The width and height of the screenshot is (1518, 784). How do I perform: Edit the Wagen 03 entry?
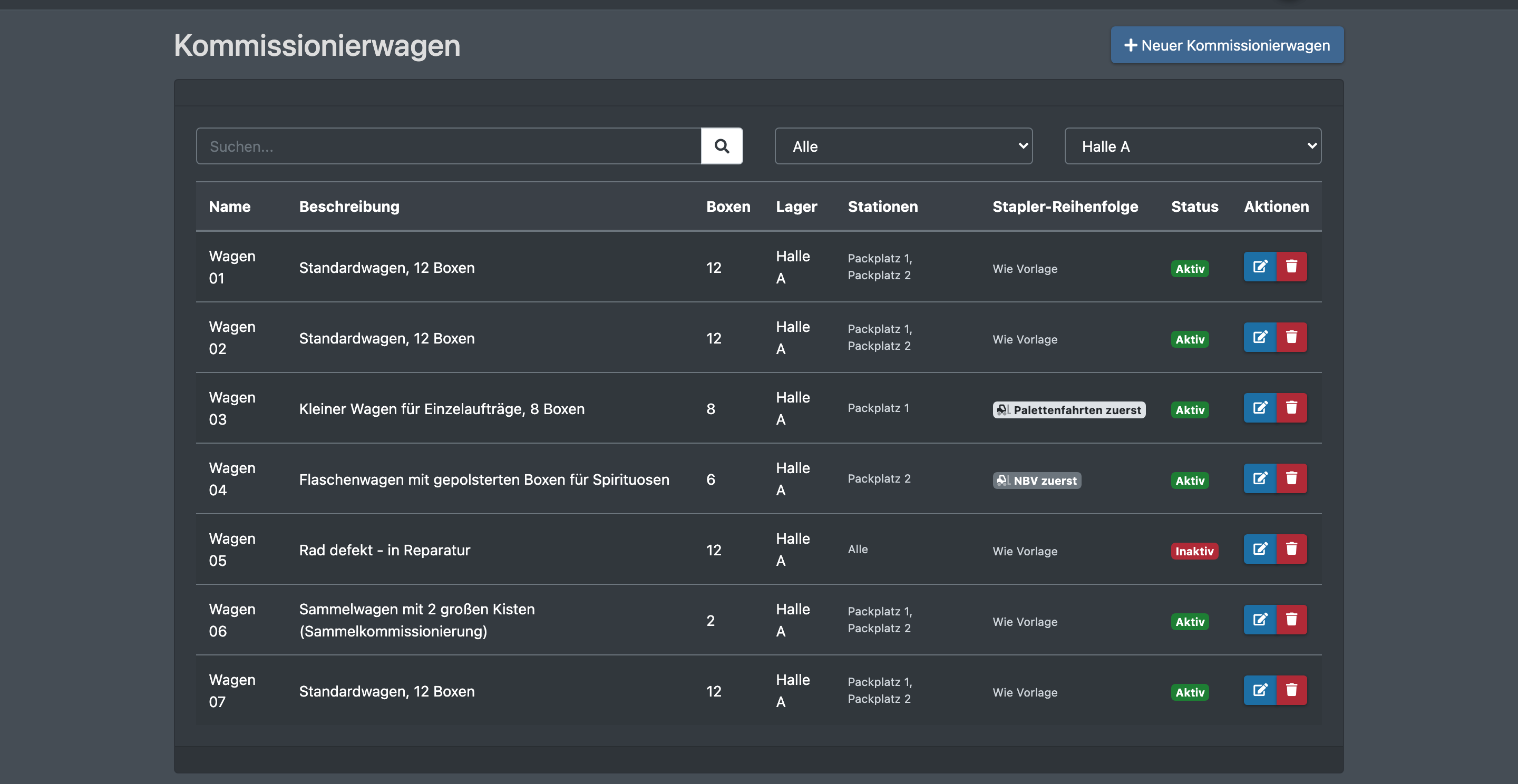tap(1260, 408)
